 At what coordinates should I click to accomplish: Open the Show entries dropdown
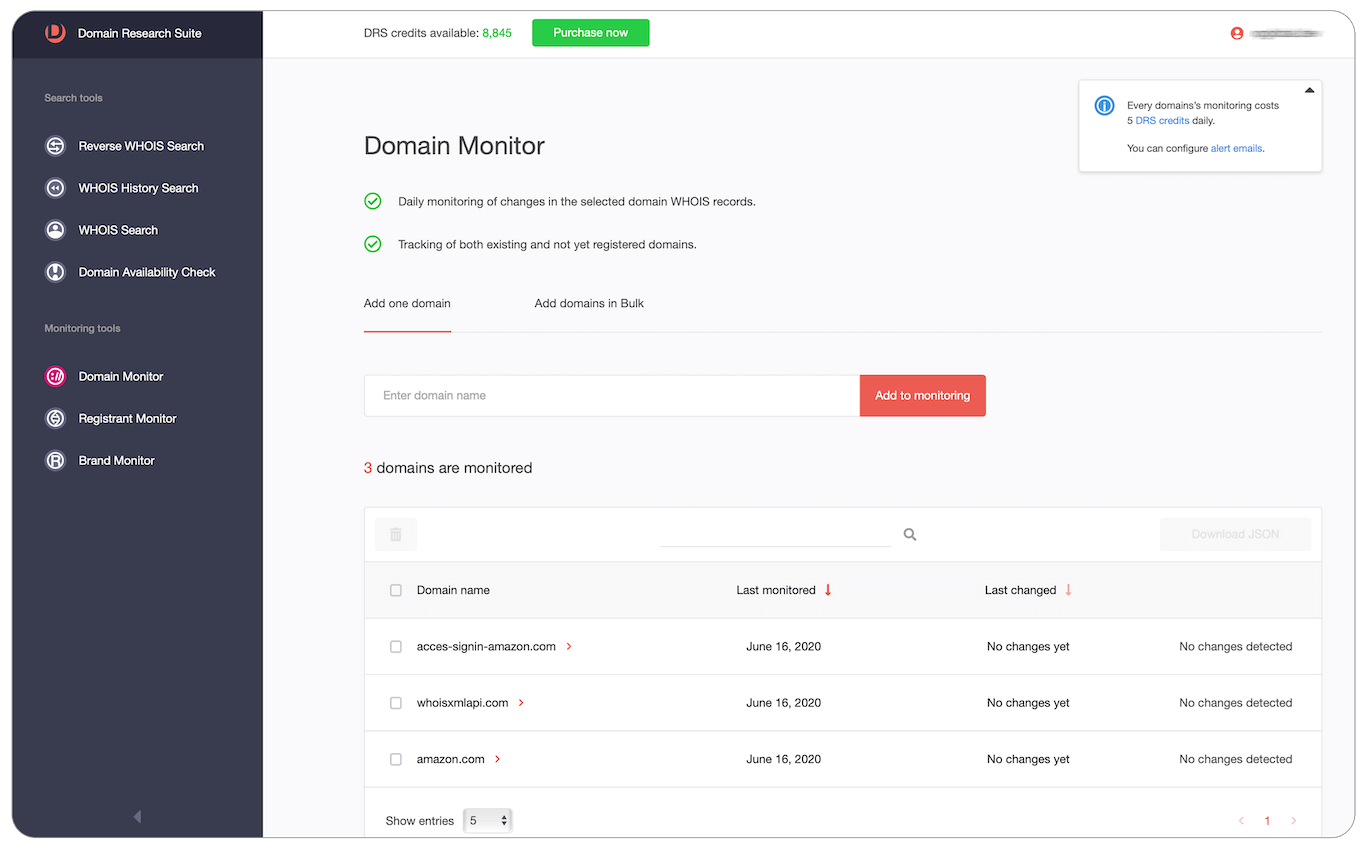click(x=488, y=821)
